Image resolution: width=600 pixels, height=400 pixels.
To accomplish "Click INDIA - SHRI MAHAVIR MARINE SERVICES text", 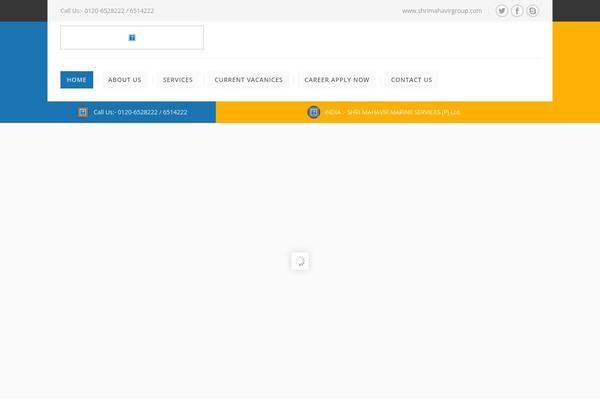I will (x=393, y=112).
